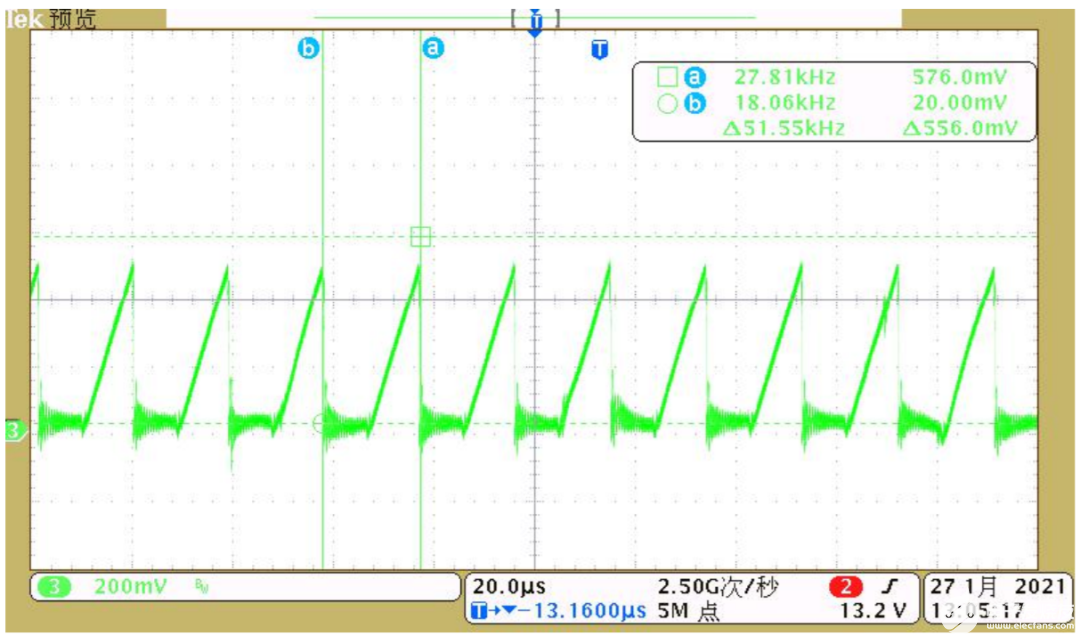The height and width of the screenshot is (636, 1080).
Task: Click the red trigger source 2 badge
Action: tap(845, 587)
